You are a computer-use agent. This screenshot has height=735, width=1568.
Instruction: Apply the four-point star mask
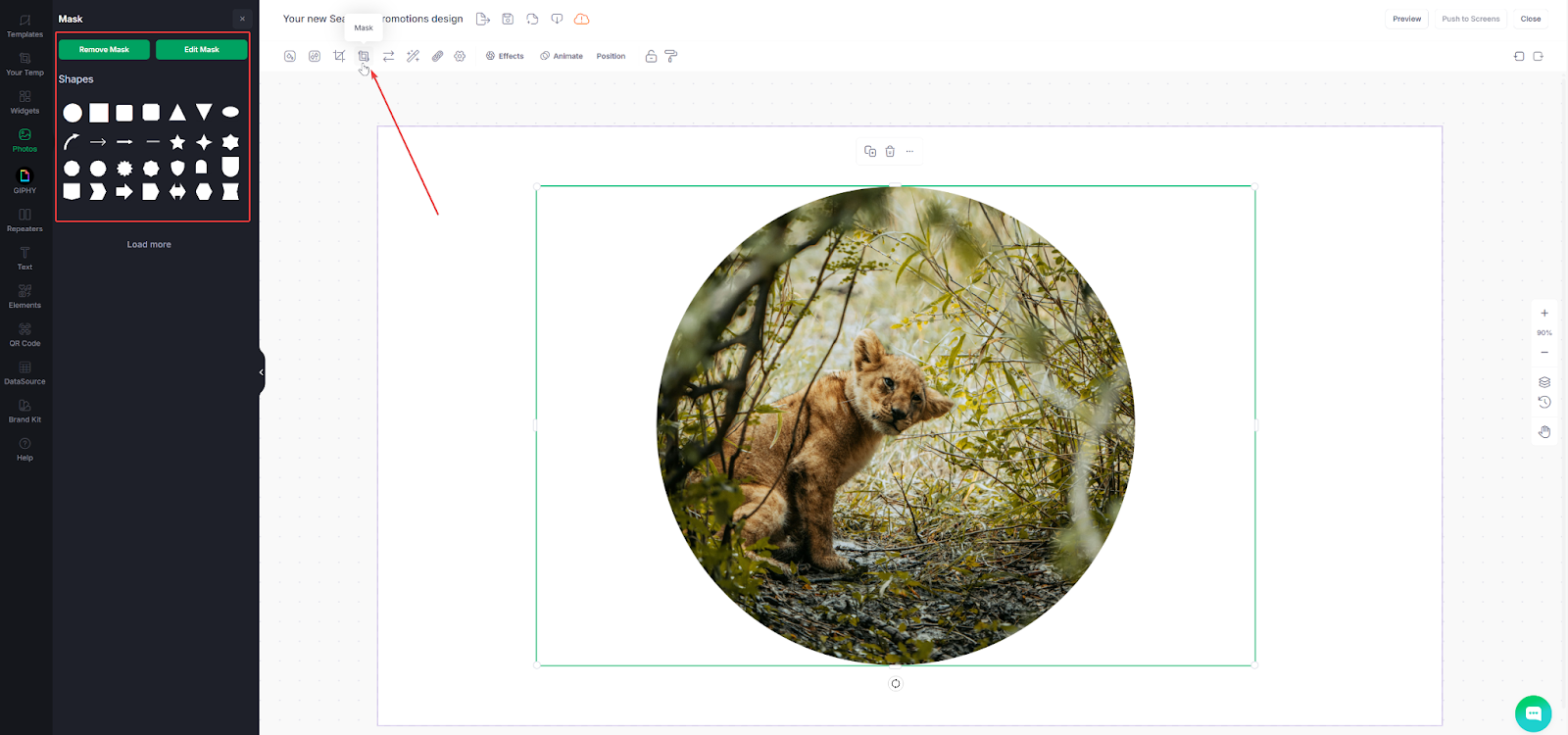pyautogui.click(x=204, y=142)
